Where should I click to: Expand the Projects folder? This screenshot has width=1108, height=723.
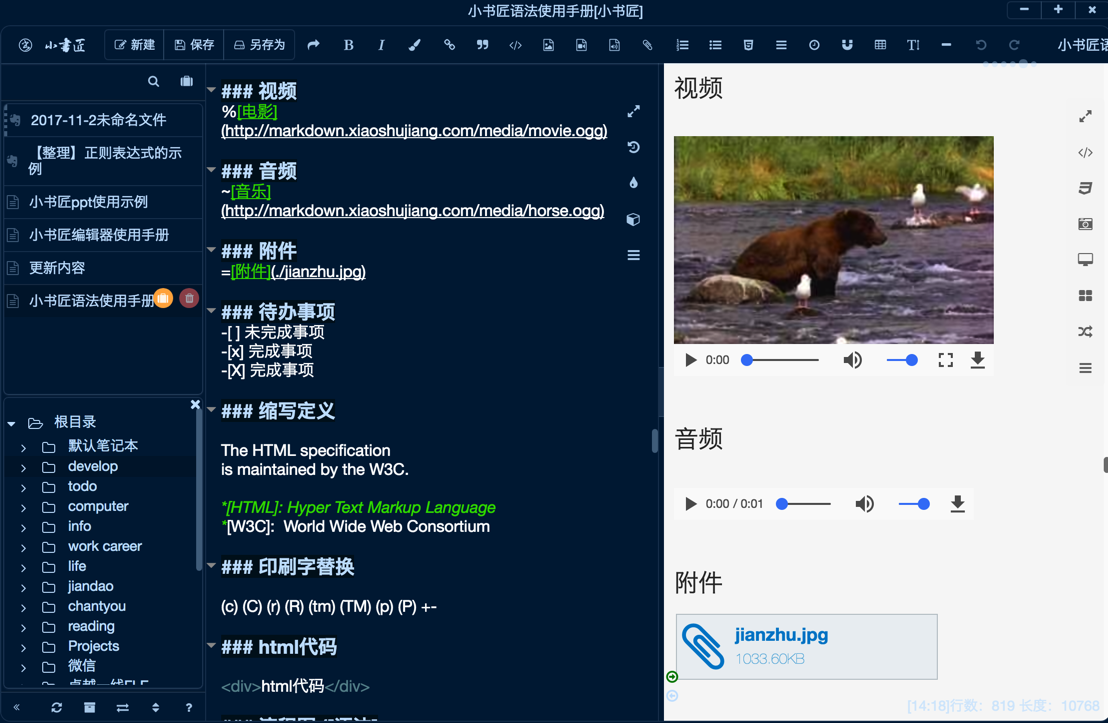tap(23, 647)
